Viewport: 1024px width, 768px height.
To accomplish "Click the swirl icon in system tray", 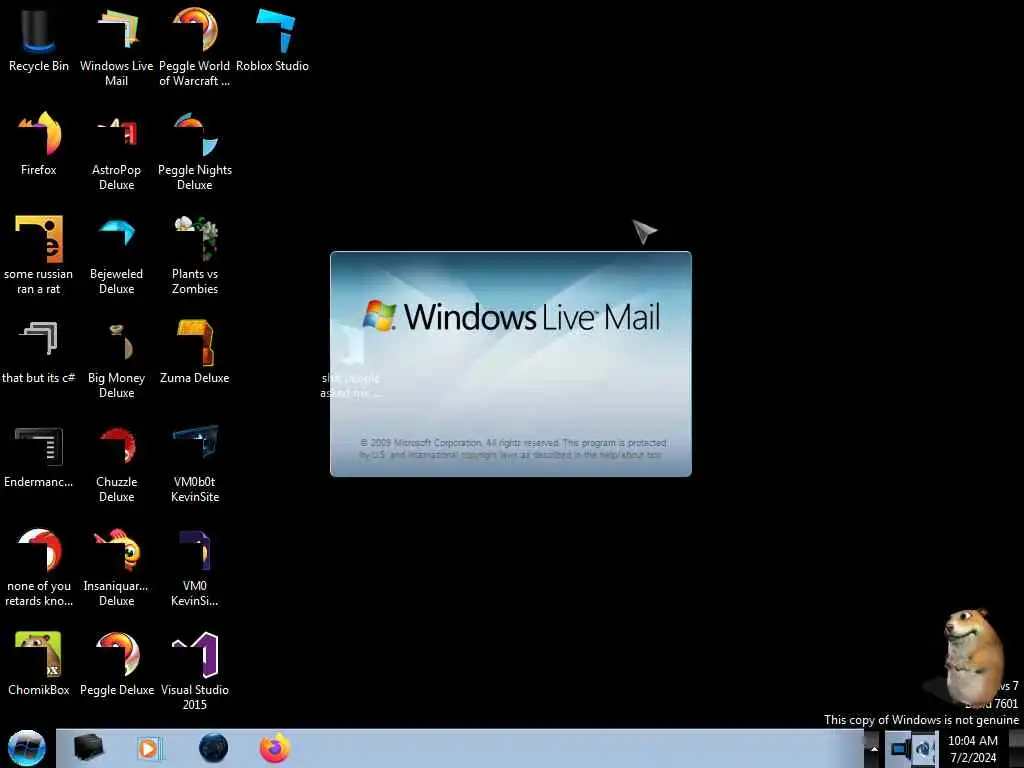I will 924,748.
